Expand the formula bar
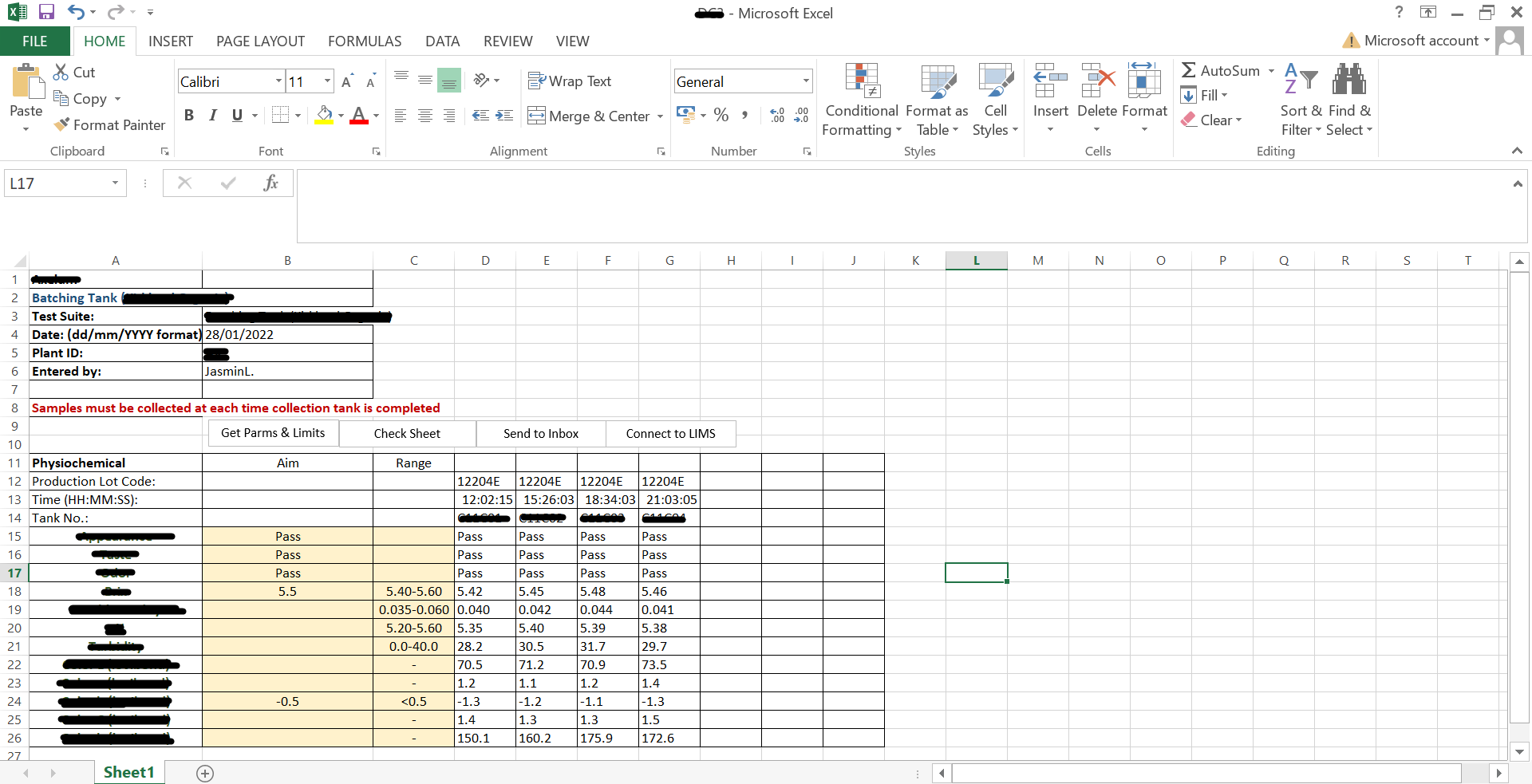1532x784 pixels. pos(1517,184)
